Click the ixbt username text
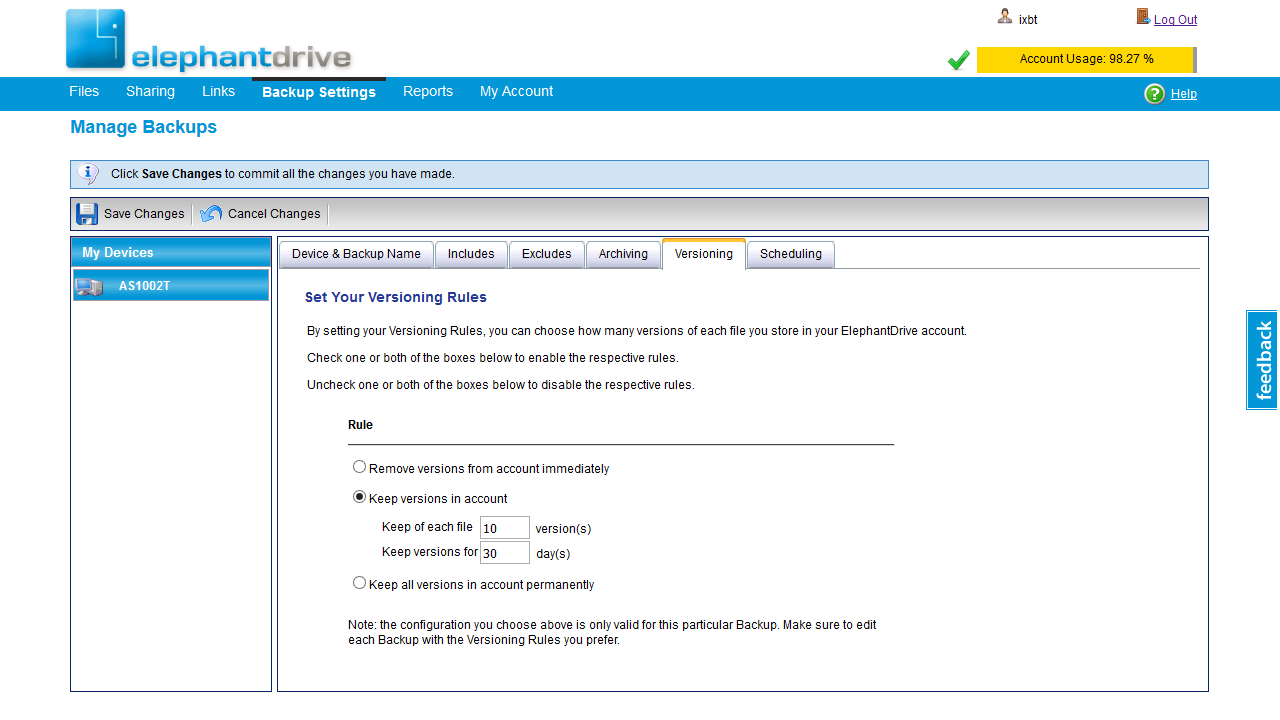 1028,20
